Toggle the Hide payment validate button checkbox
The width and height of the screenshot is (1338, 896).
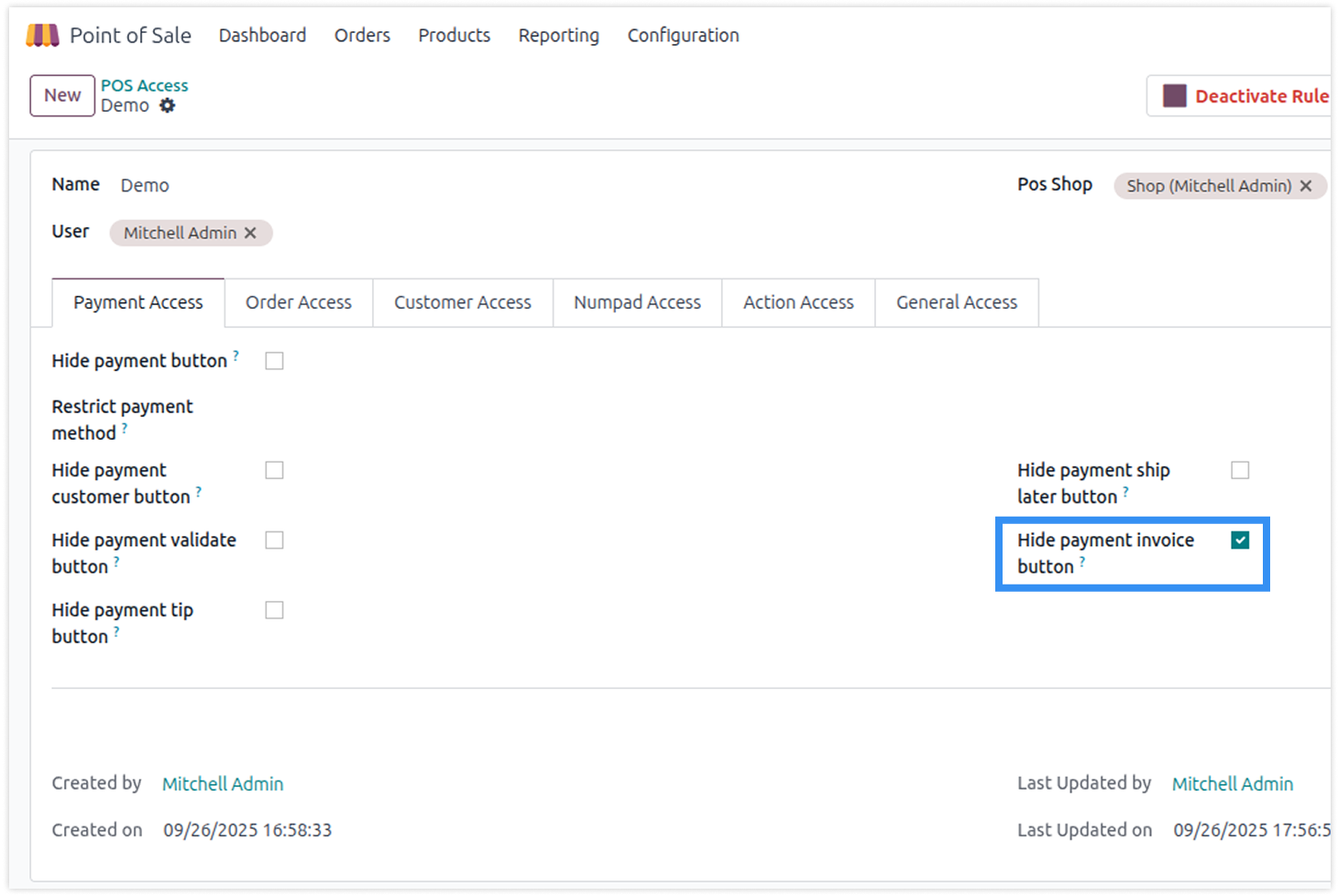click(274, 541)
